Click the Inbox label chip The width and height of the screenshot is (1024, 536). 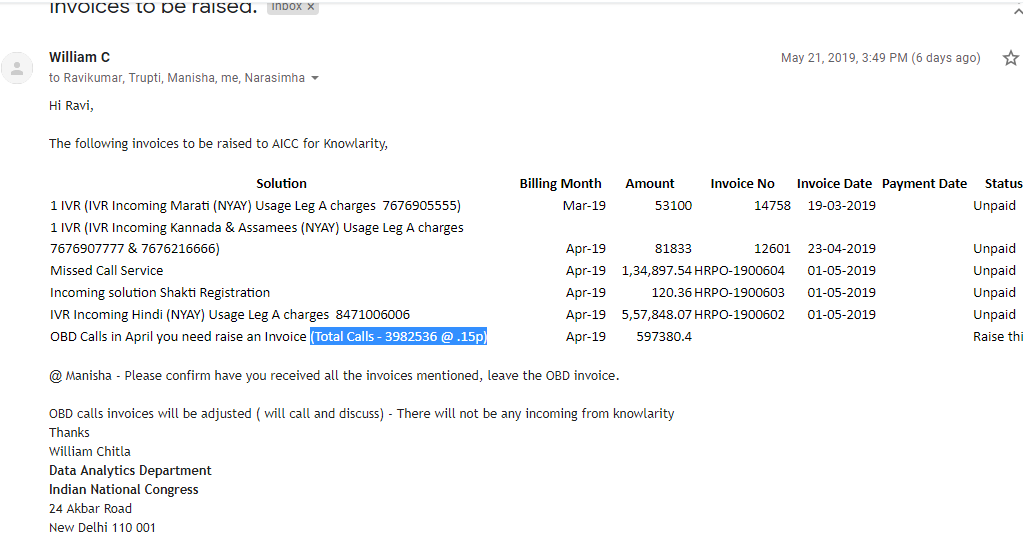tap(286, 6)
